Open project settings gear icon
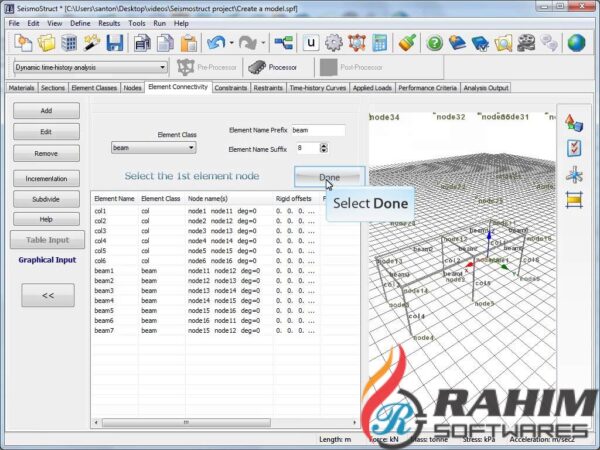This screenshot has height=450, width=600. [334, 43]
